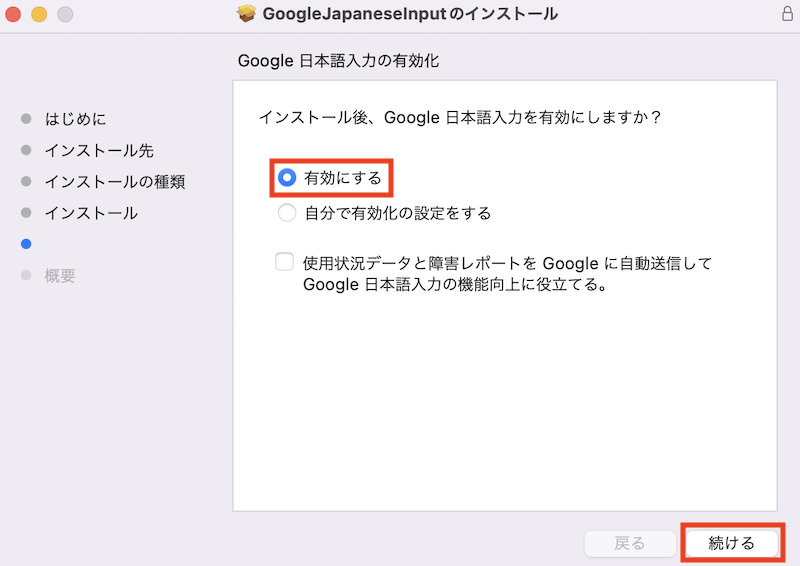Enable the usage data auto-send checkbox
Viewport: 800px width, 566px height.
coord(284,262)
